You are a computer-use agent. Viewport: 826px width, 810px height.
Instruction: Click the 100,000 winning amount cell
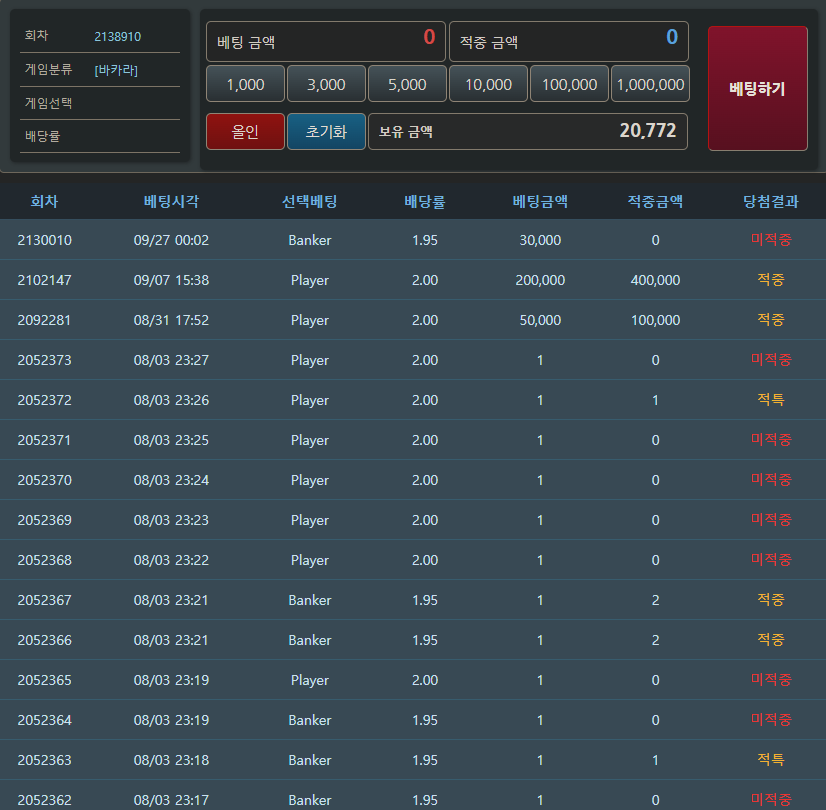coord(655,320)
